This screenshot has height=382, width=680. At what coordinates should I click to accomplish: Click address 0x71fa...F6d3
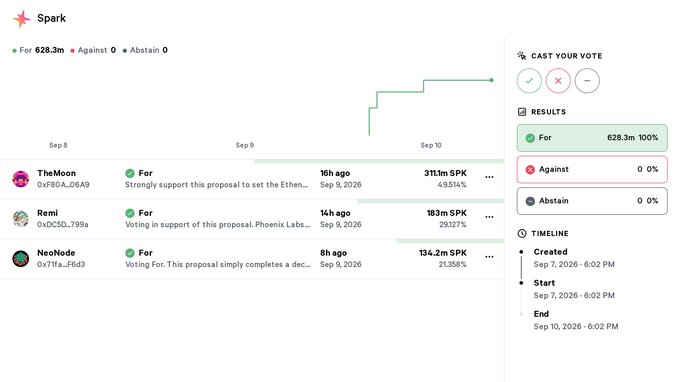[61, 264]
